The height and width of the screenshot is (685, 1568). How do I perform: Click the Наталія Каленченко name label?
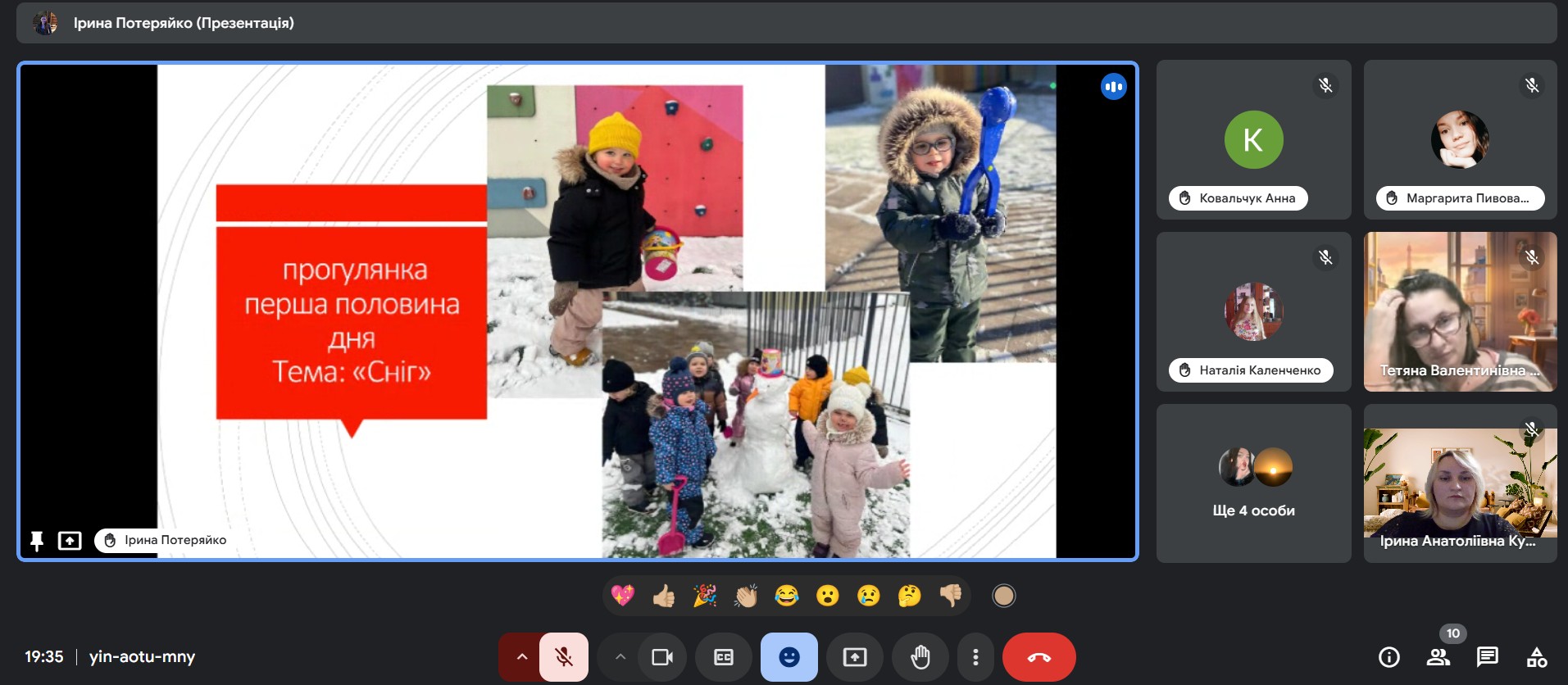tap(1251, 370)
